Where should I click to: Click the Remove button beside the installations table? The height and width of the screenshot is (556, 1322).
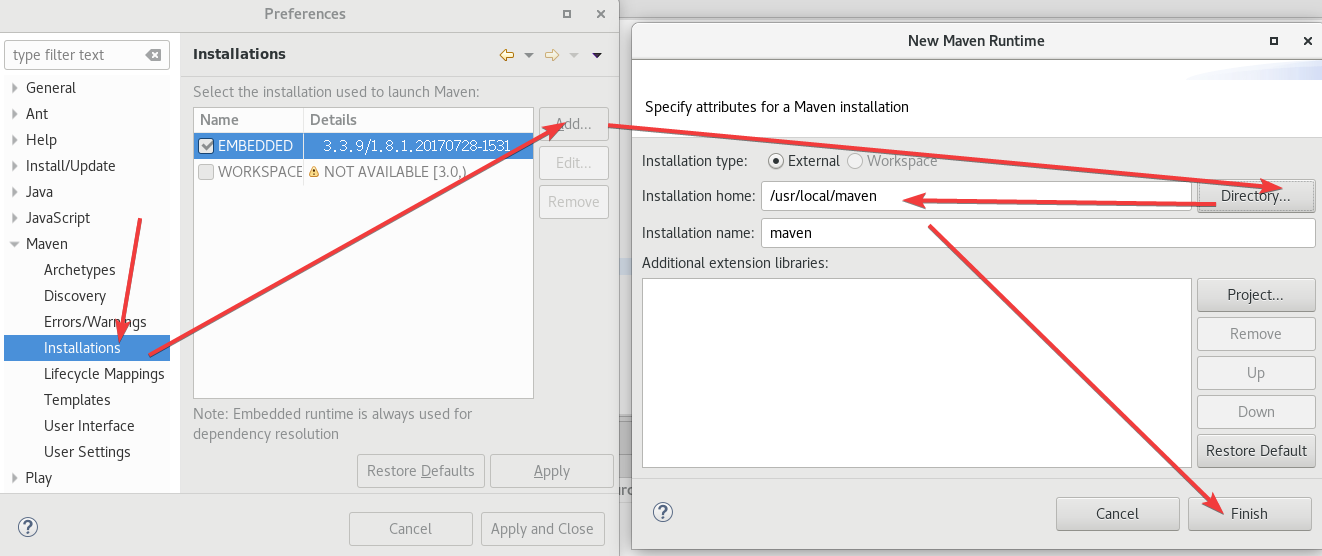pyautogui.click(x=574, y=202)
